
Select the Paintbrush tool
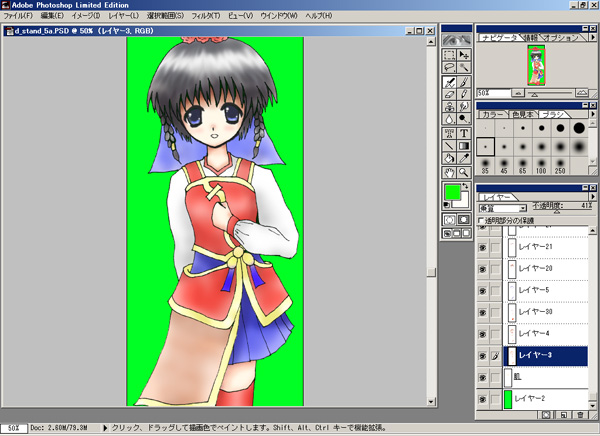click(464, 82)
